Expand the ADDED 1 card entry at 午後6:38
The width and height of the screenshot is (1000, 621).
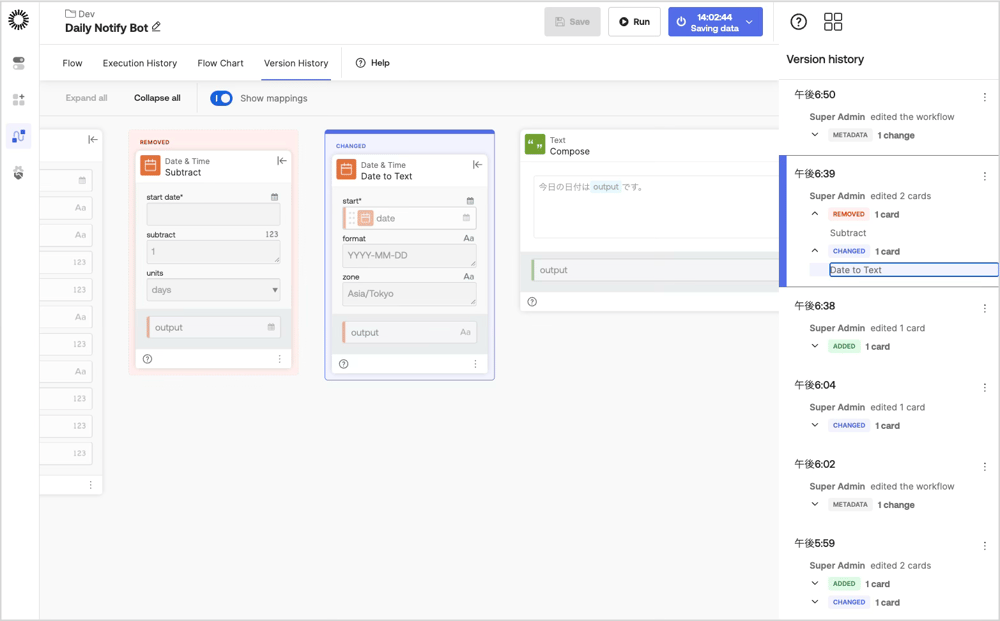815,346
